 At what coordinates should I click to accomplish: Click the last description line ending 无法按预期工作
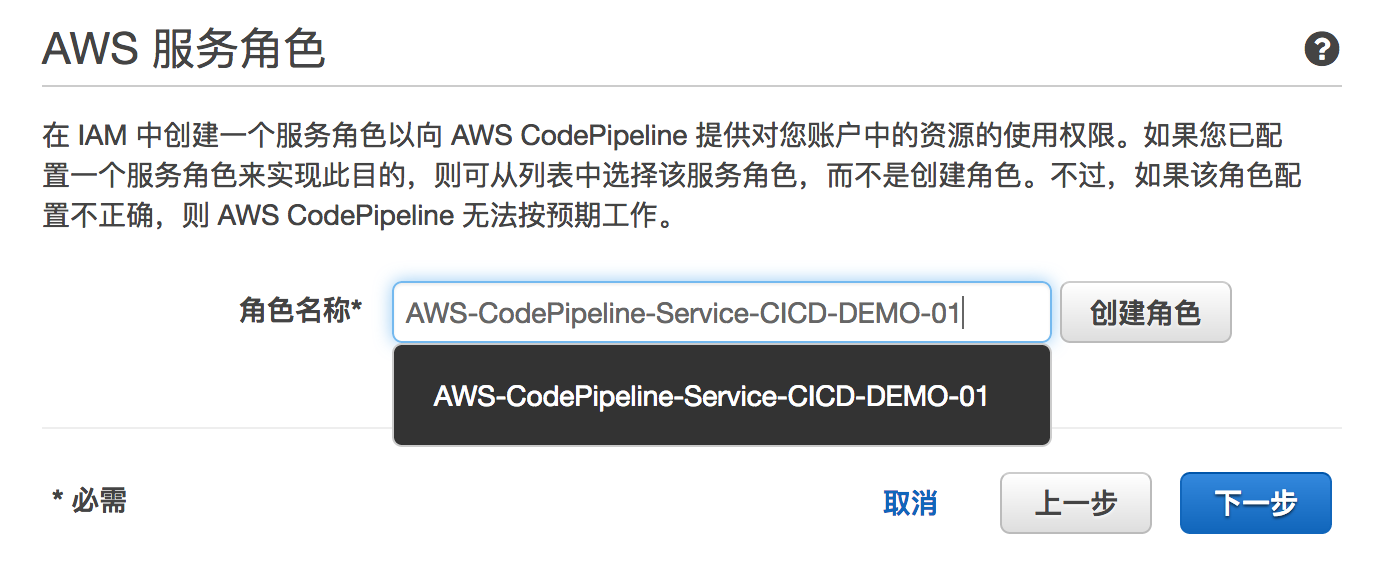[x=360, y=216]
